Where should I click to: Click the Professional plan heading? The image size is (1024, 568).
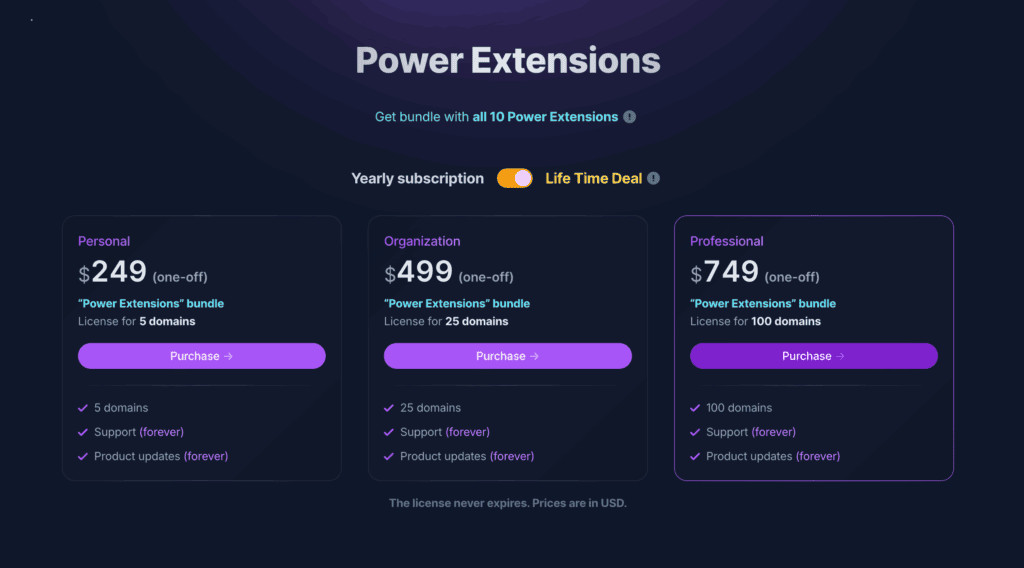click(x=726, y=241)
